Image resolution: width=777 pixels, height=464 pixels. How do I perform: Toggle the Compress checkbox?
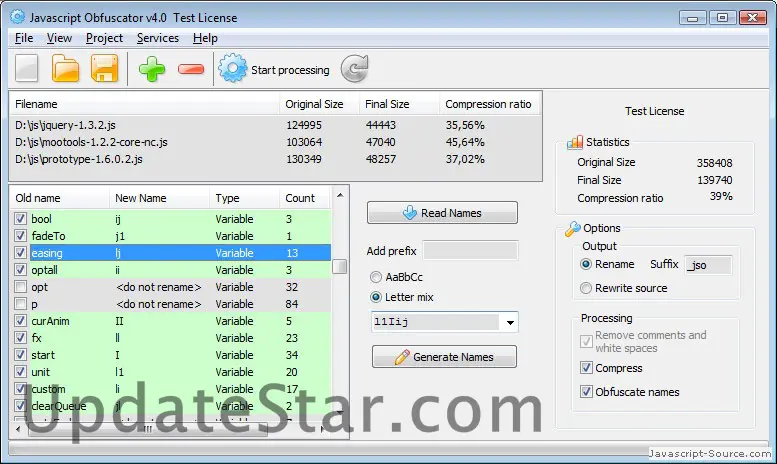586,368
